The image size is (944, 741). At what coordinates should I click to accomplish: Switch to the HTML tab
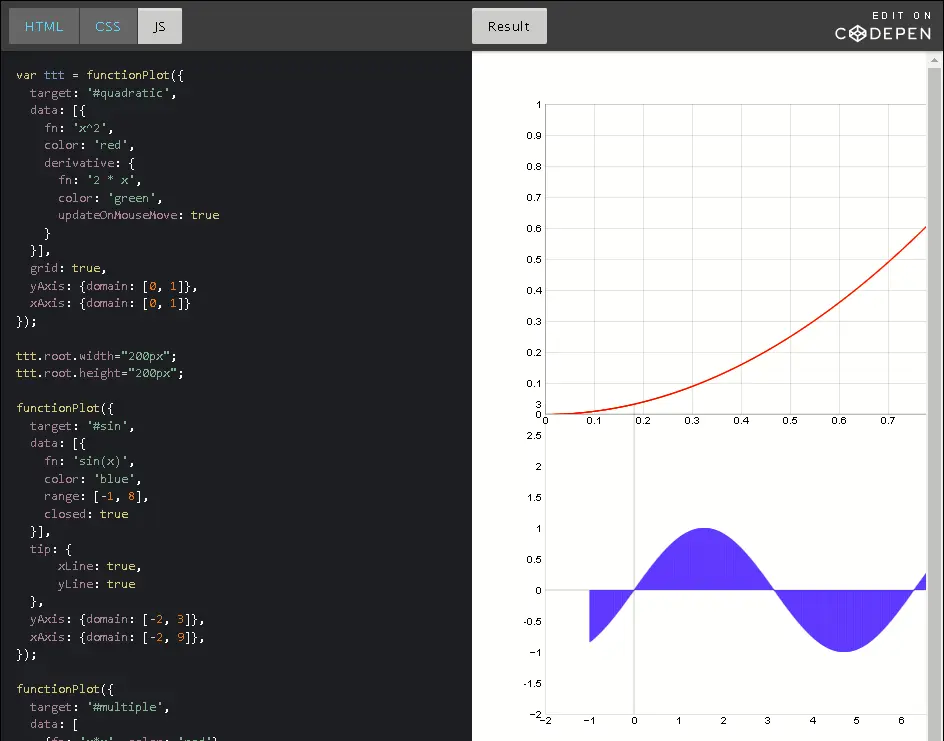pos(44,26)
